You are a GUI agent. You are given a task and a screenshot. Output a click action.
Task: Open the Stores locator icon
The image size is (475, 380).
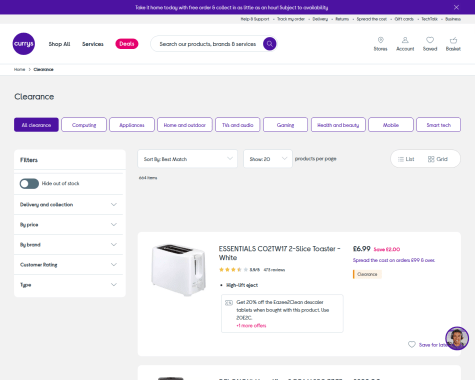(x=380, y=44)
